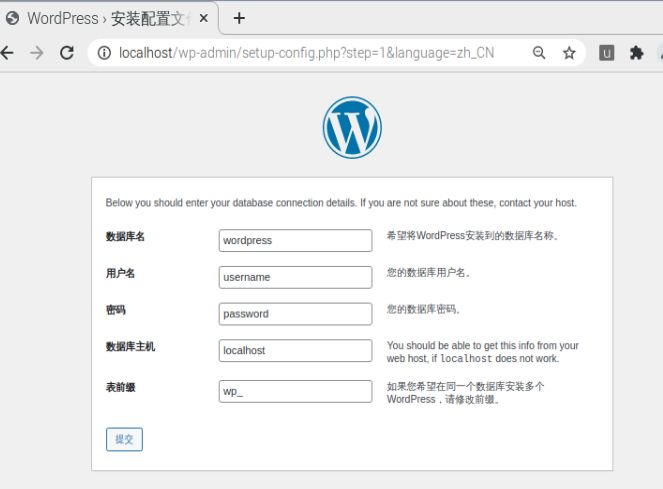Close the WordPress setup tab
663x489 pixels.
coord(203,18)
